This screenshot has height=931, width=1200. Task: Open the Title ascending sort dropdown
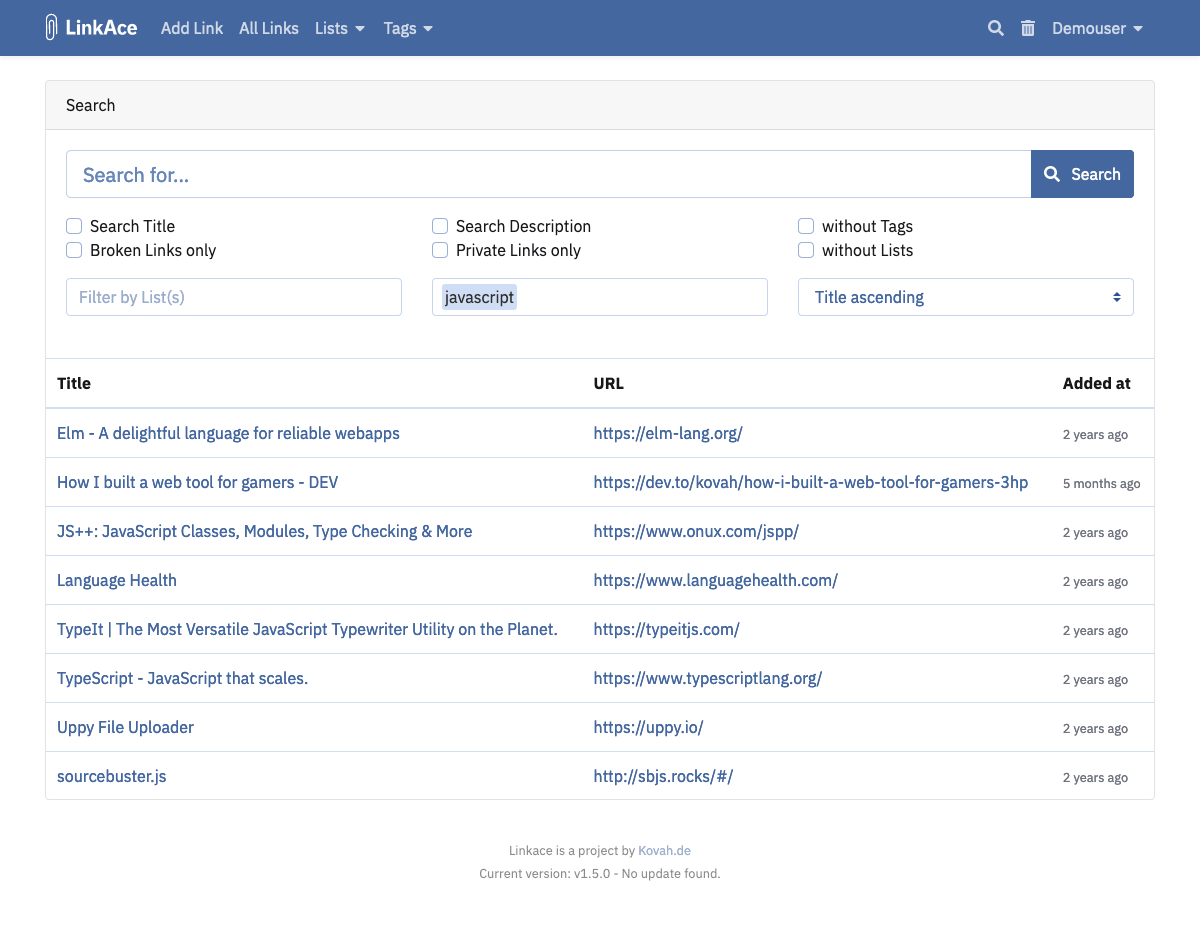coord(965,297)
